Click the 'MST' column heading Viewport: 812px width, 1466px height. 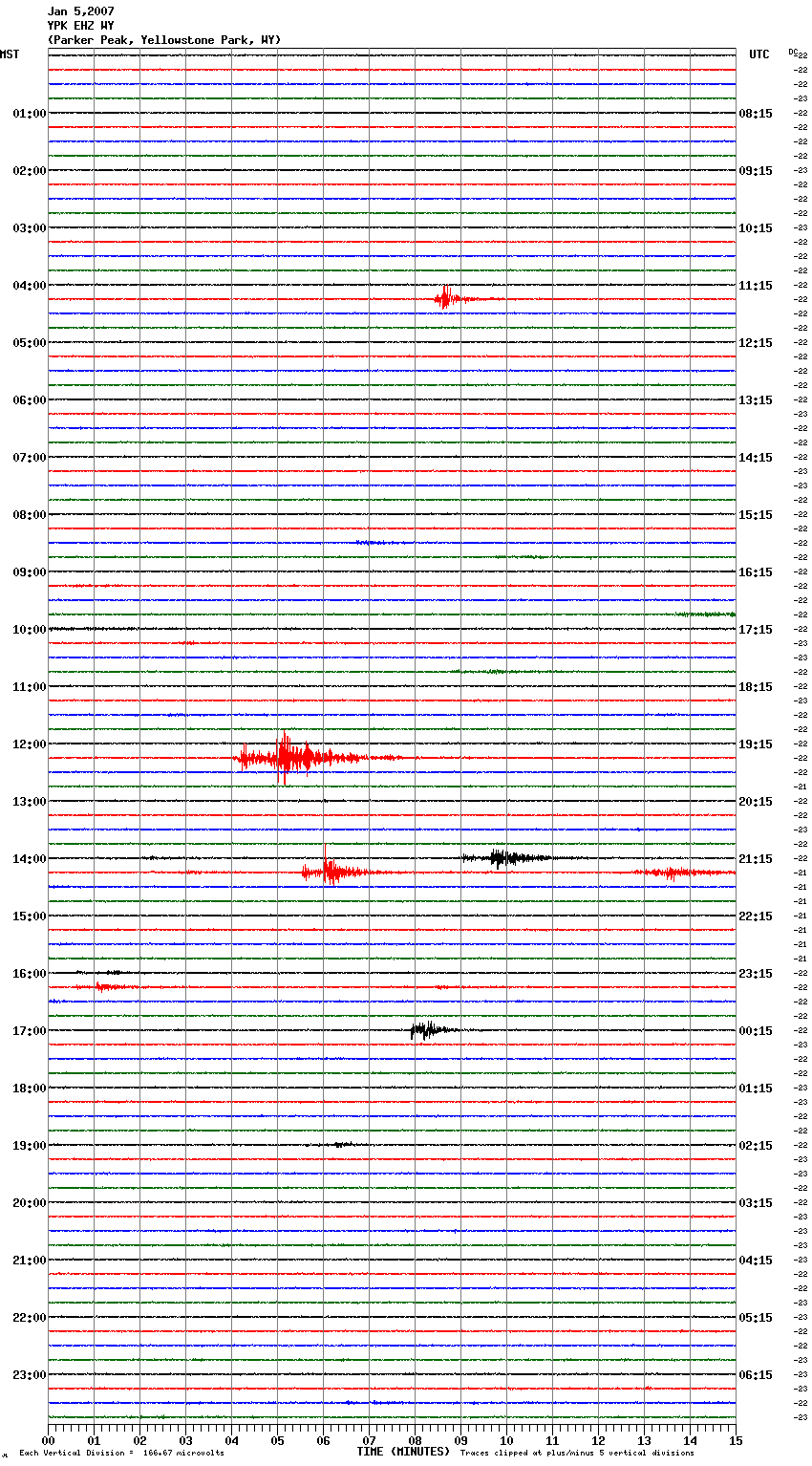point(10,54)
